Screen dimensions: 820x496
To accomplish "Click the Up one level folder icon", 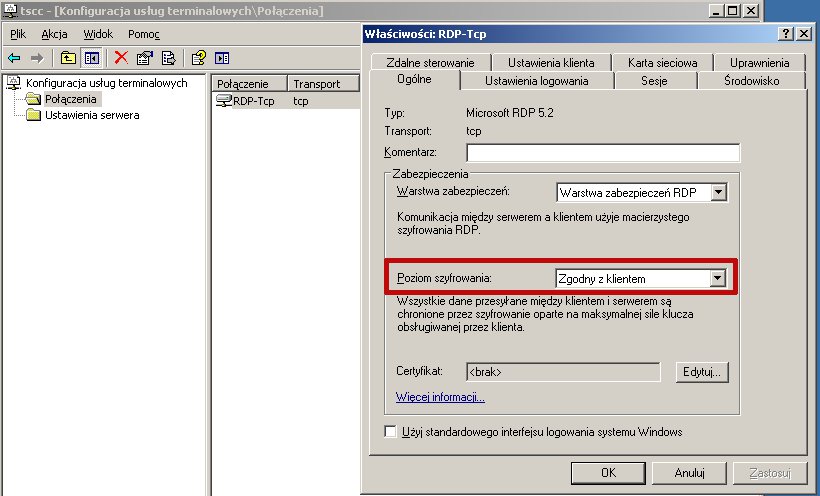I will click(68, 58).
